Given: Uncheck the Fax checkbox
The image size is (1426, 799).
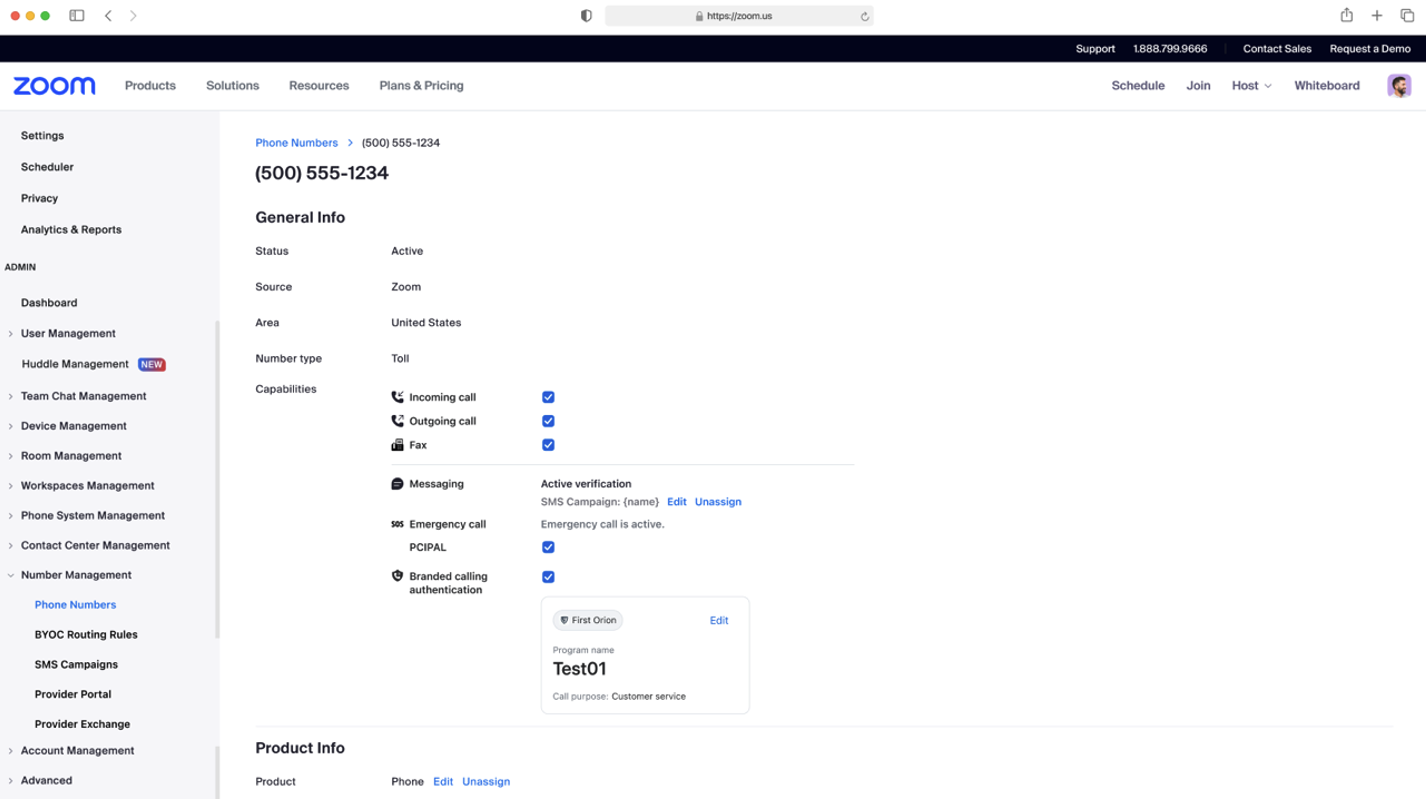Looking at the screenshot, I should coord(548,445).
